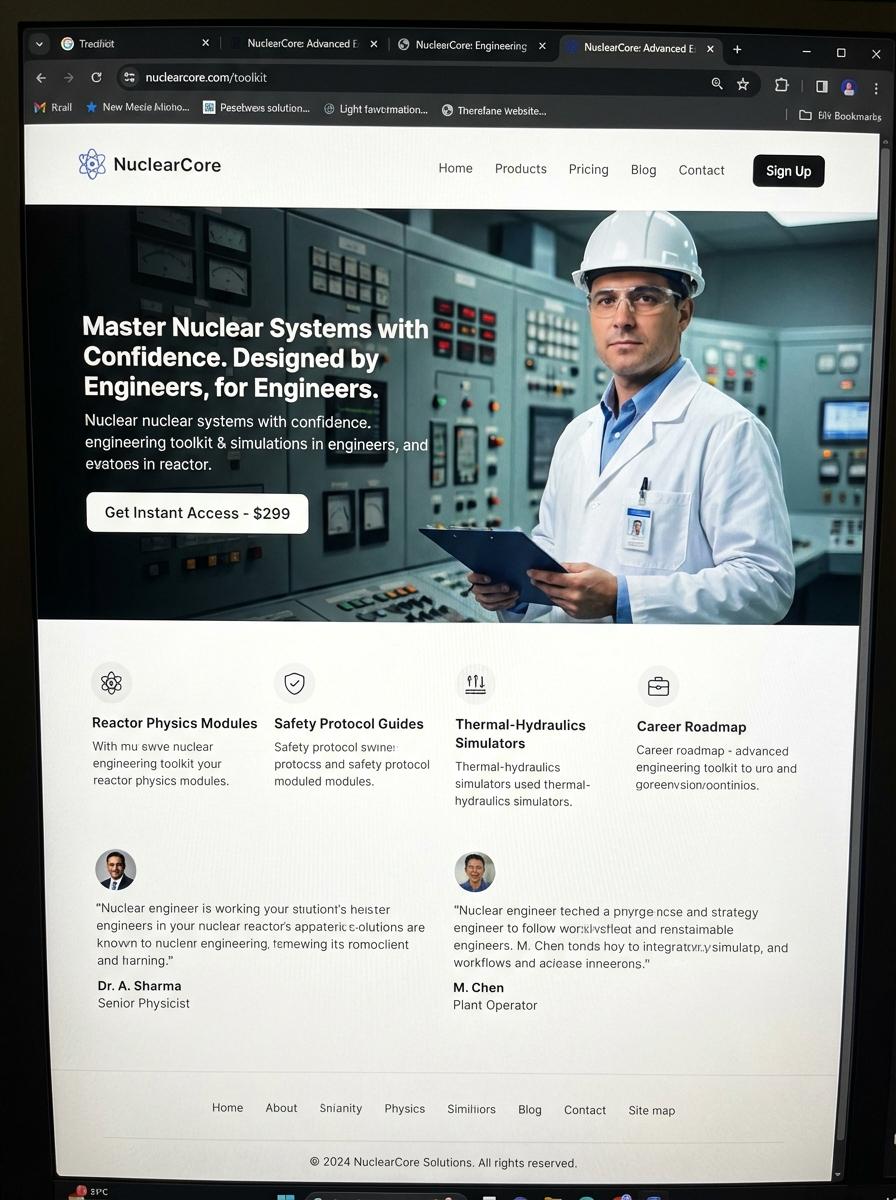Open the Pricing navigation item
Screen dimensions: 896x1200
(588, 169)
